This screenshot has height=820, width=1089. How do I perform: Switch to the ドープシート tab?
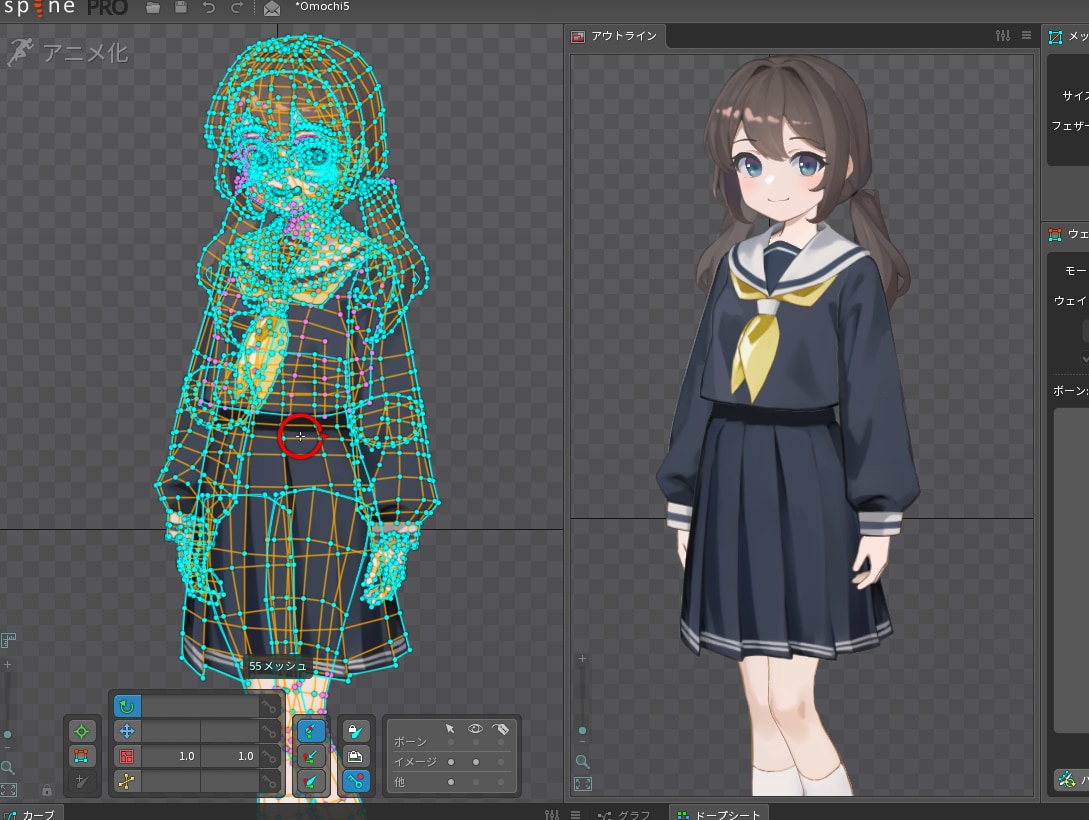718,814
